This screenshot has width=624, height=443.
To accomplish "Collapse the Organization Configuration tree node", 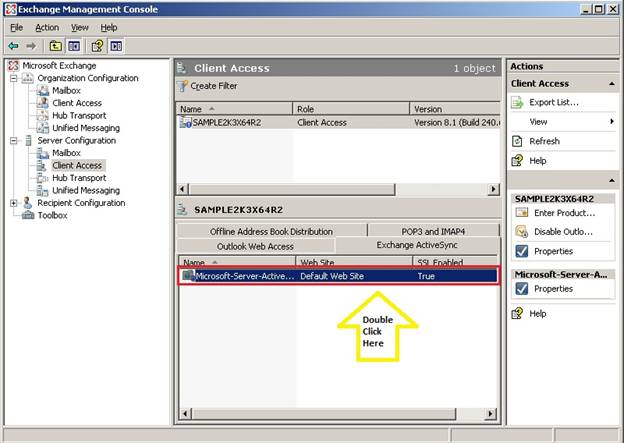I will pos(14,78).
